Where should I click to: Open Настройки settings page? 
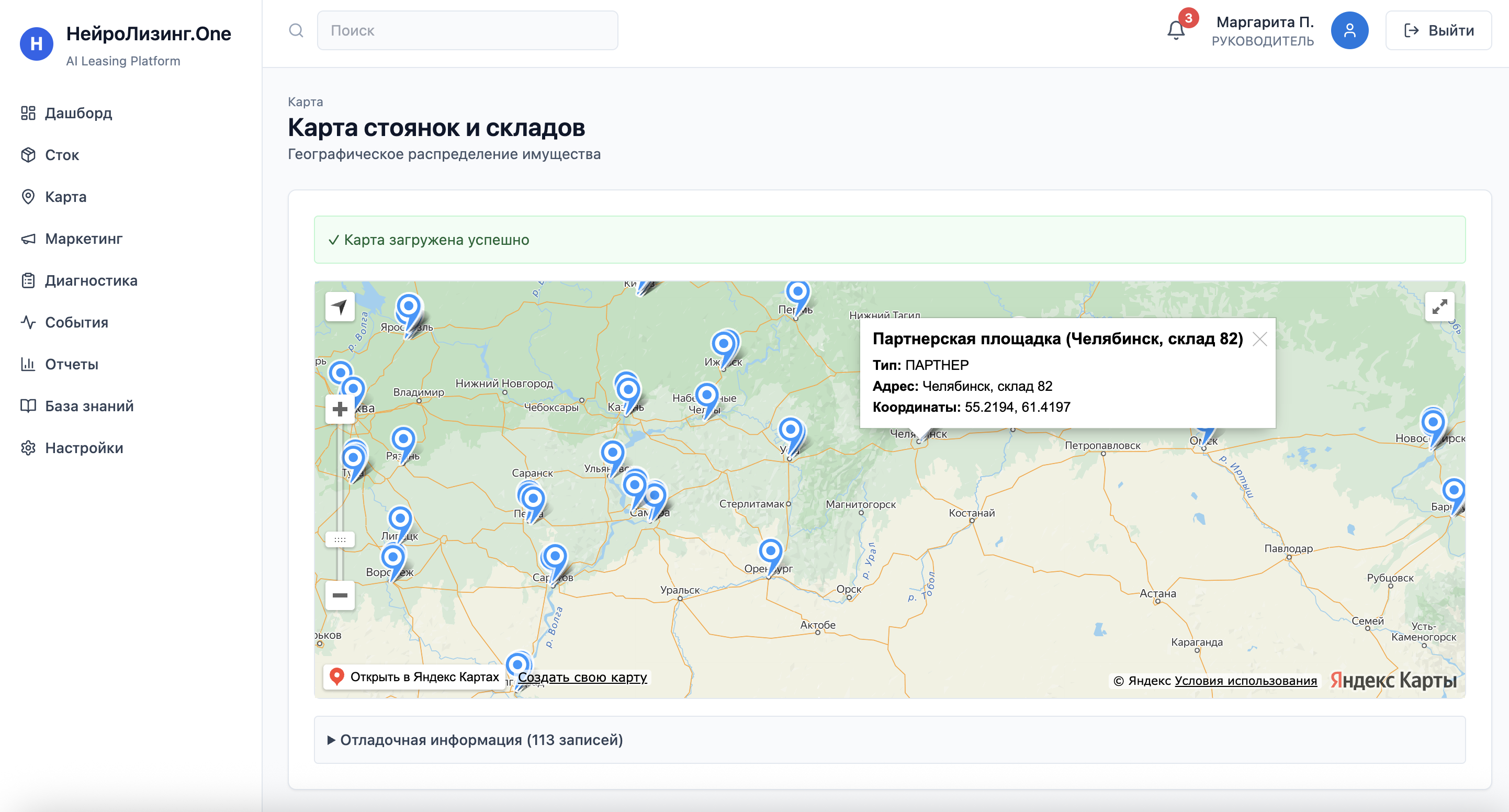[x=84, y=448]
